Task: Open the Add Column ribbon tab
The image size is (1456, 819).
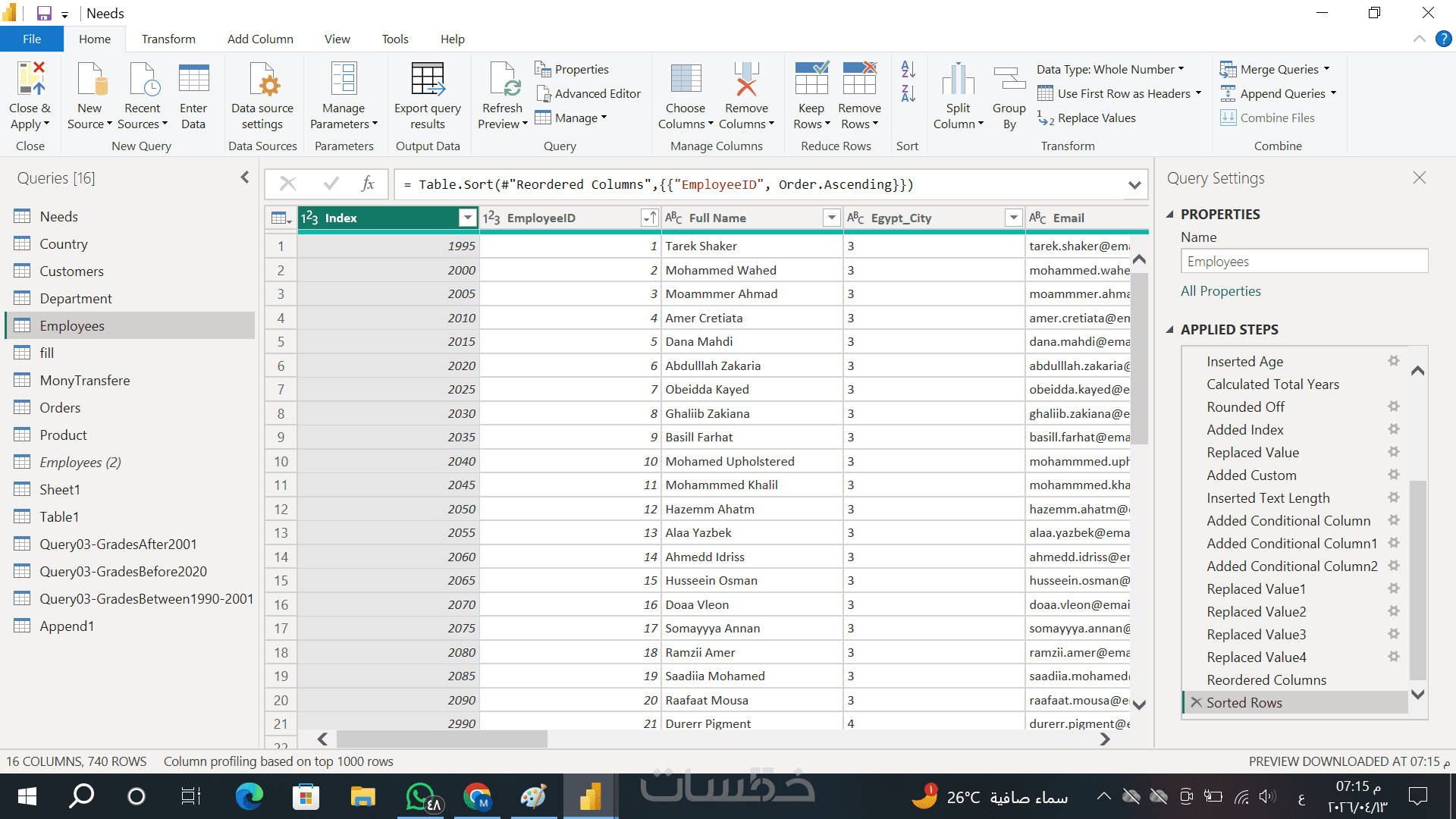Action: point(260,39)
